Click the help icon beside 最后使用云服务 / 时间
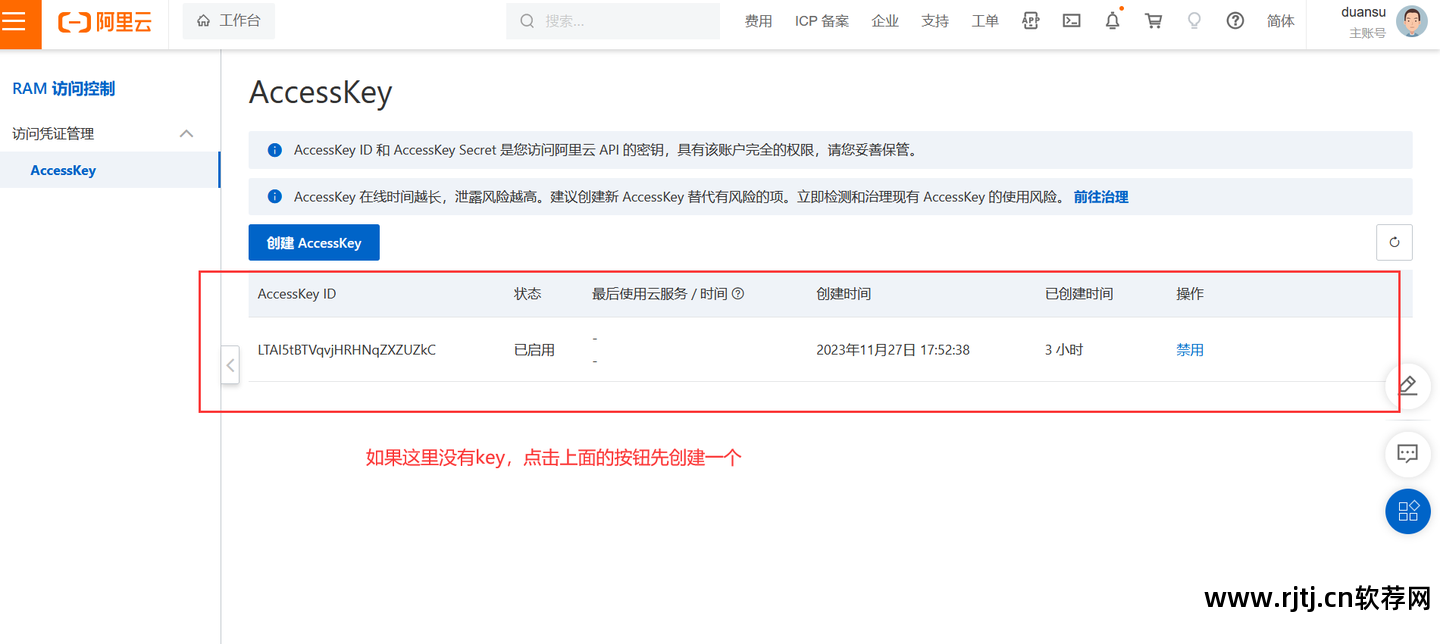This screenshot has width=1440, height=644. coord(738,294)
